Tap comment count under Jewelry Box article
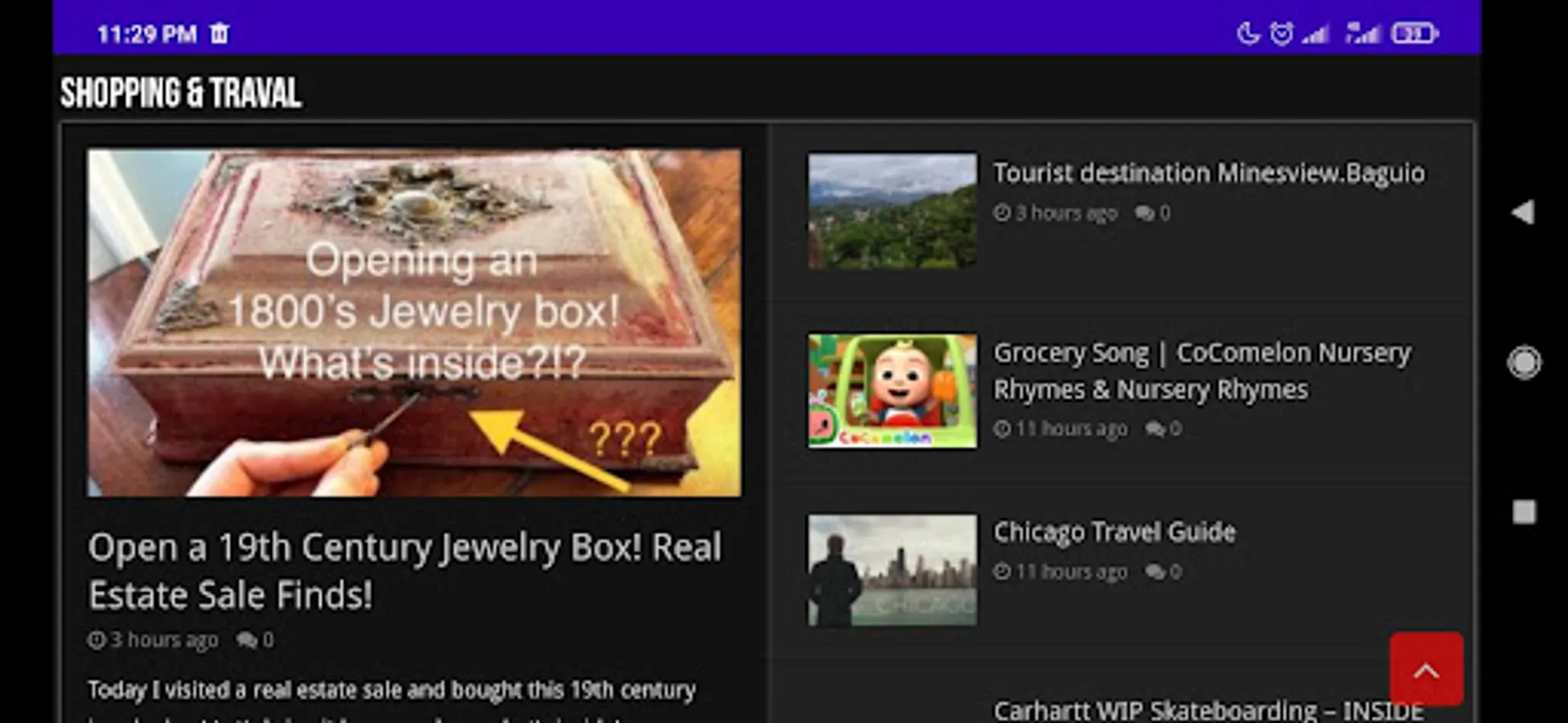 coord(255,640)
